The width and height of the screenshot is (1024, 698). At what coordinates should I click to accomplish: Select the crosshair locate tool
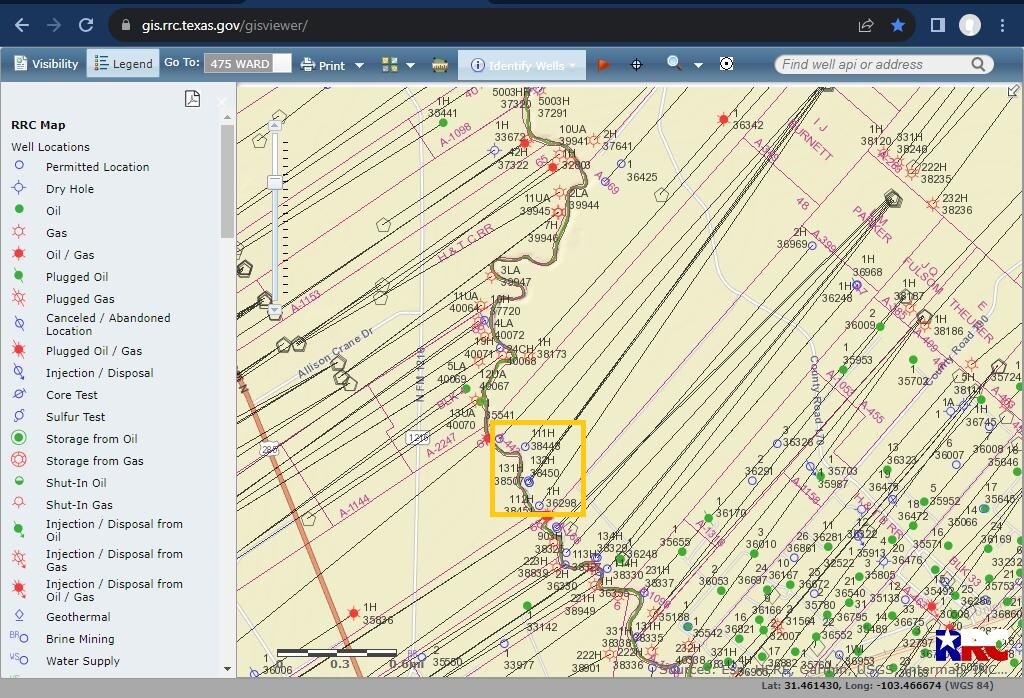pos(636,65)
